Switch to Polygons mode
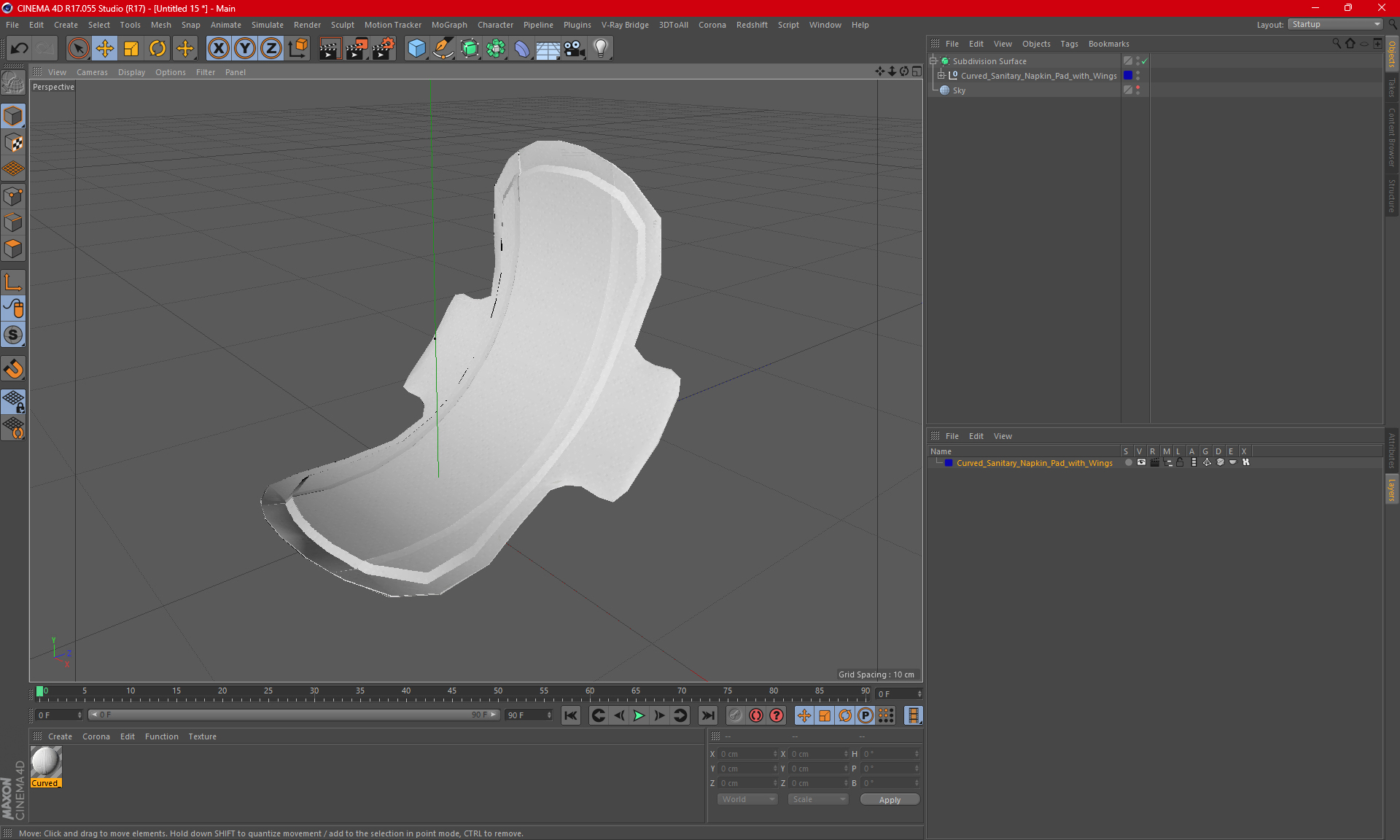This screenshot has width=1400, height=840. tap(13, 249)
